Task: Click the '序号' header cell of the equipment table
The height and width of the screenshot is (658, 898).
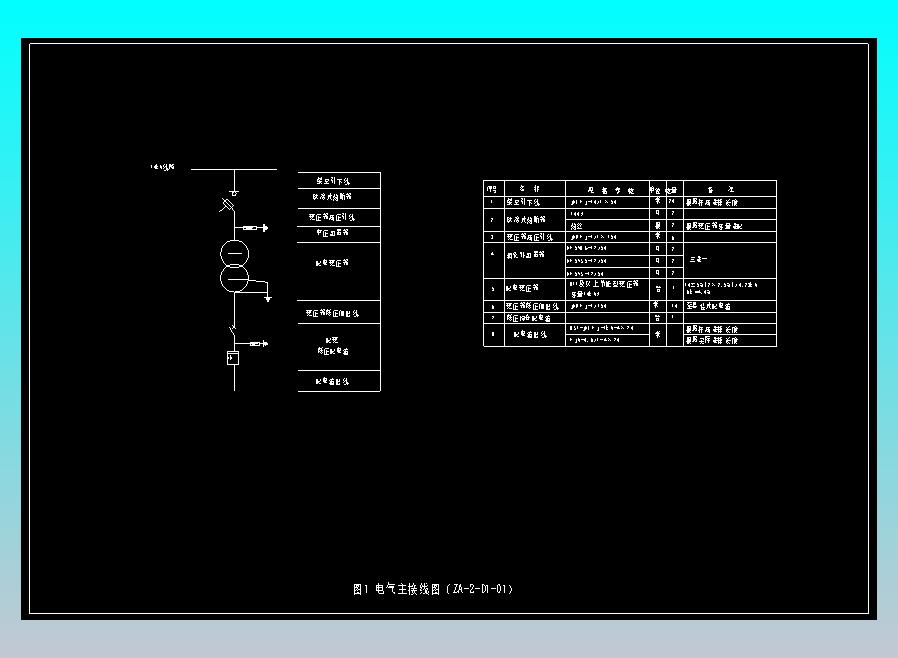Action: [492, 188]
